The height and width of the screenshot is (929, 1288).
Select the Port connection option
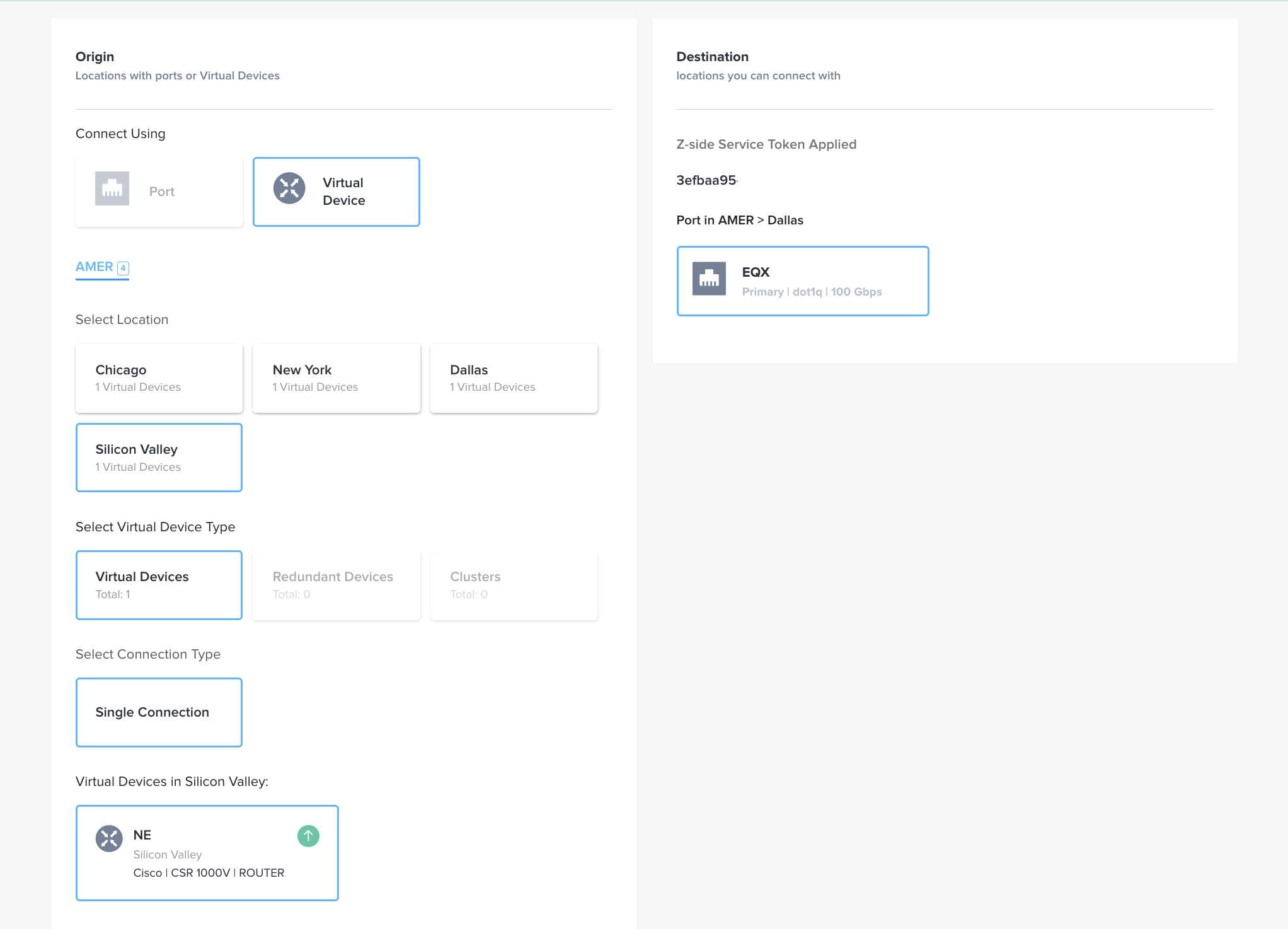point(159,192)
